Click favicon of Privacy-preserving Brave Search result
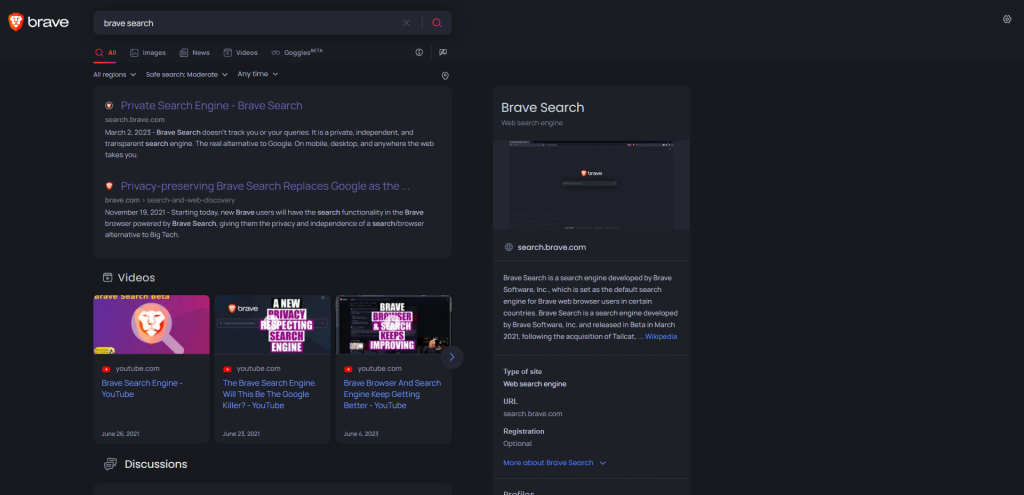The width and height of the screenshot is (1024, 495). click(109, 186)
